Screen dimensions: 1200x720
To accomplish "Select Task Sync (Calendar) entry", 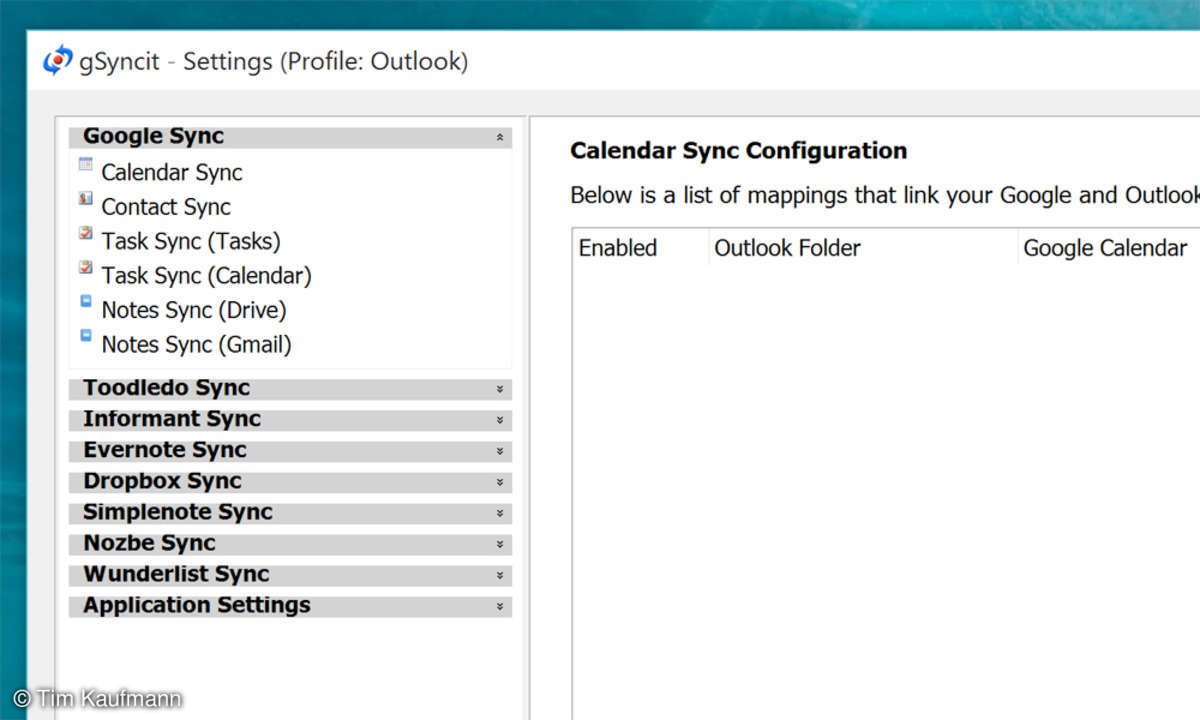I will [x=206, y=275].
